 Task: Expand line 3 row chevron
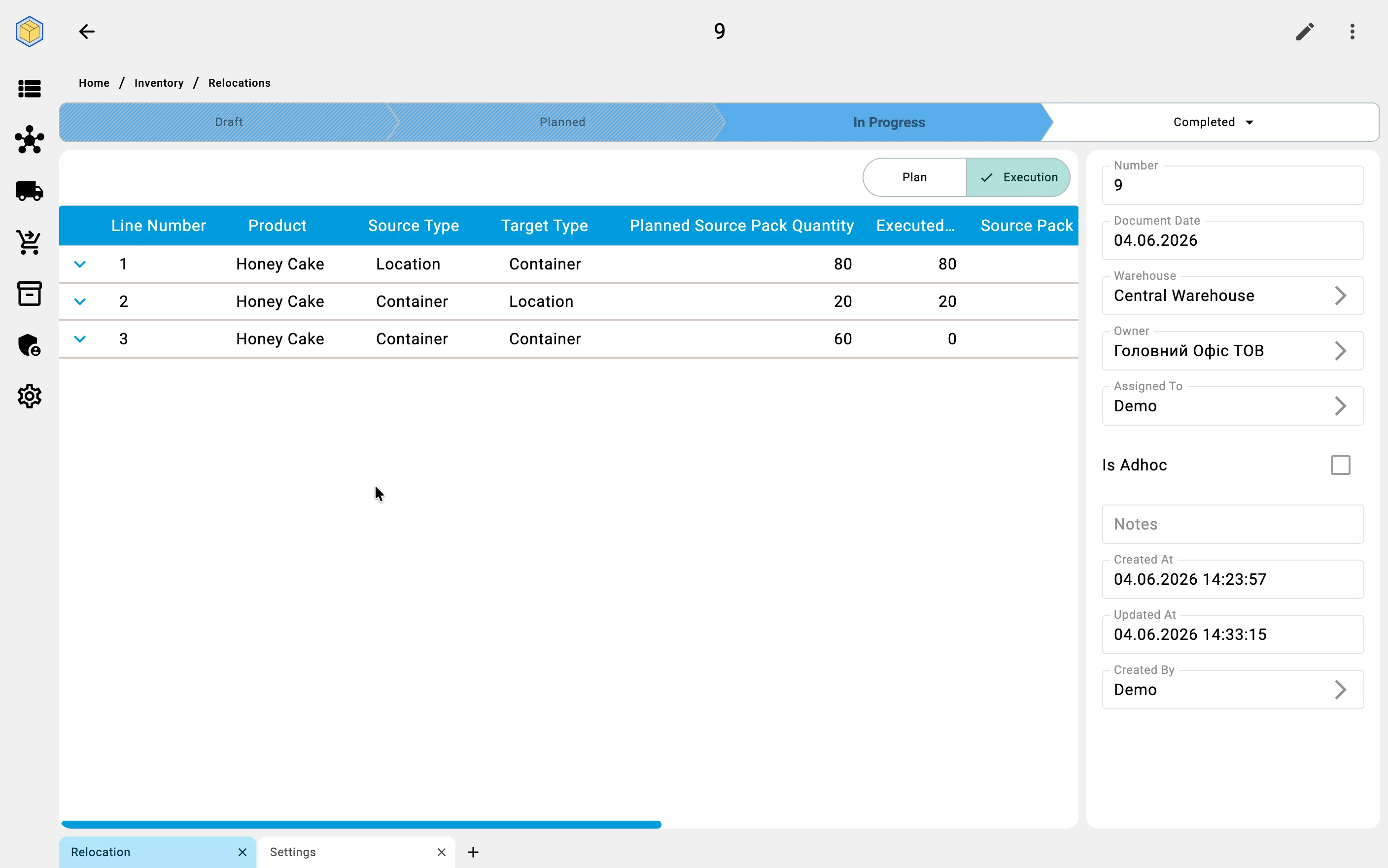click(80, 339)
